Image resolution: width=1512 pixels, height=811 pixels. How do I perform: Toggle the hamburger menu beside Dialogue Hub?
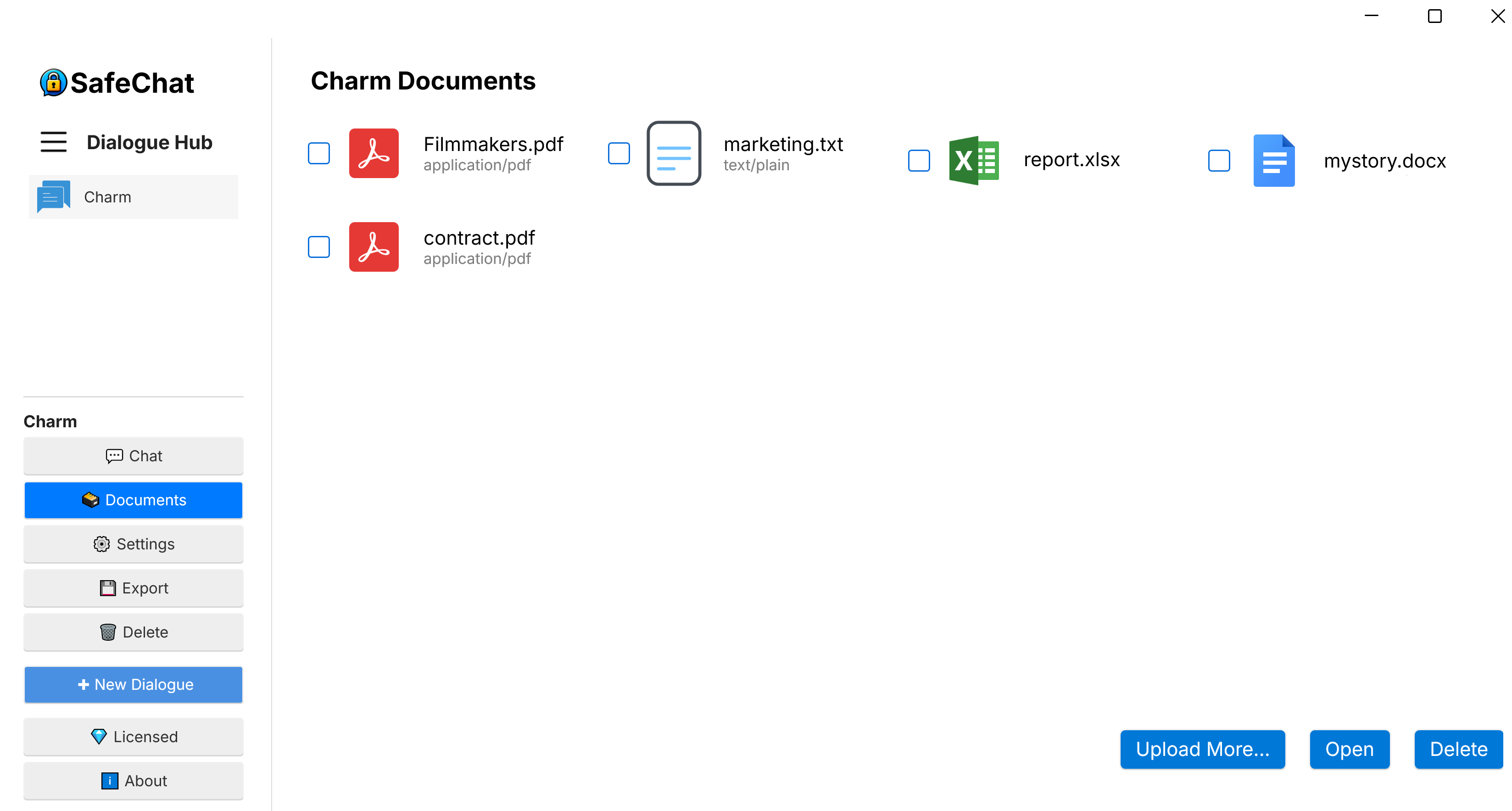[53, 142]
